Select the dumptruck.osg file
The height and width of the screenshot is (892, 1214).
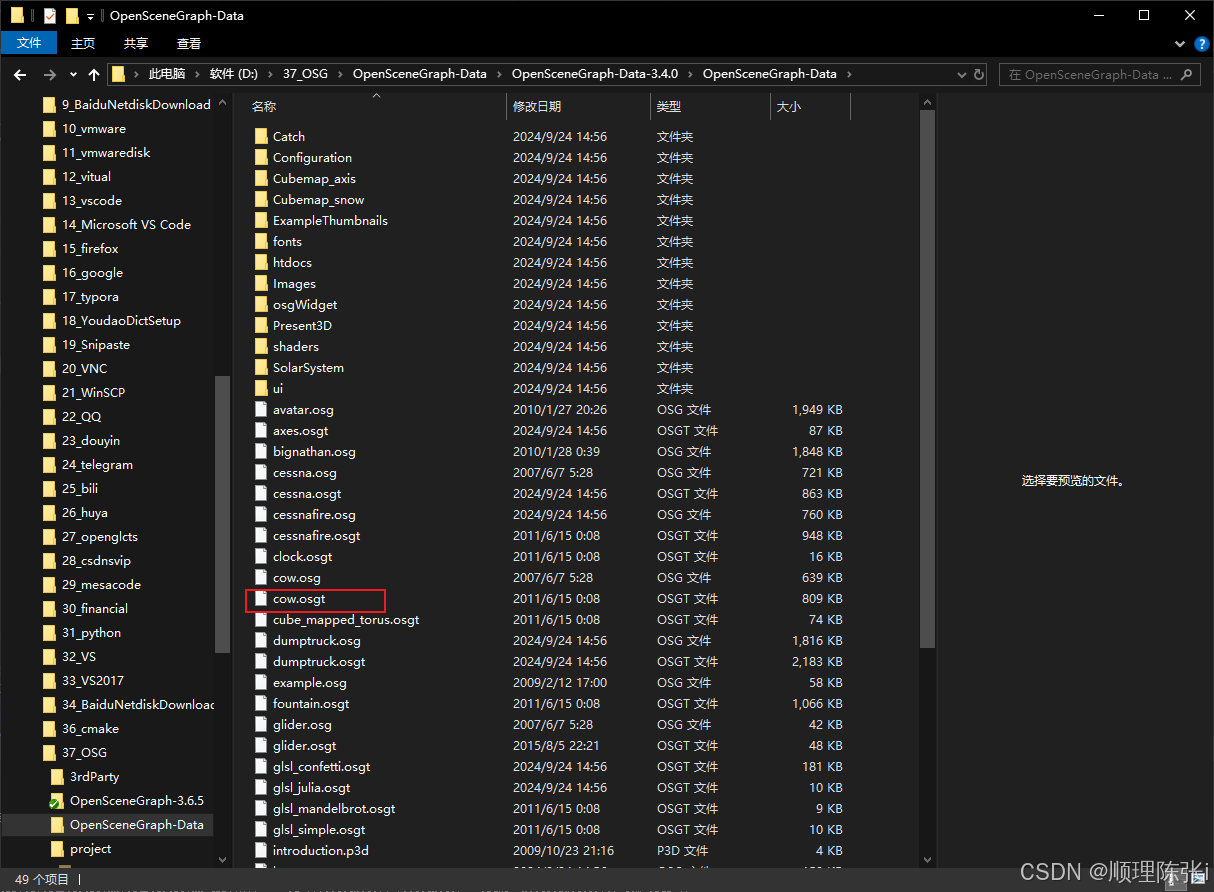click(x=316, y=640)
